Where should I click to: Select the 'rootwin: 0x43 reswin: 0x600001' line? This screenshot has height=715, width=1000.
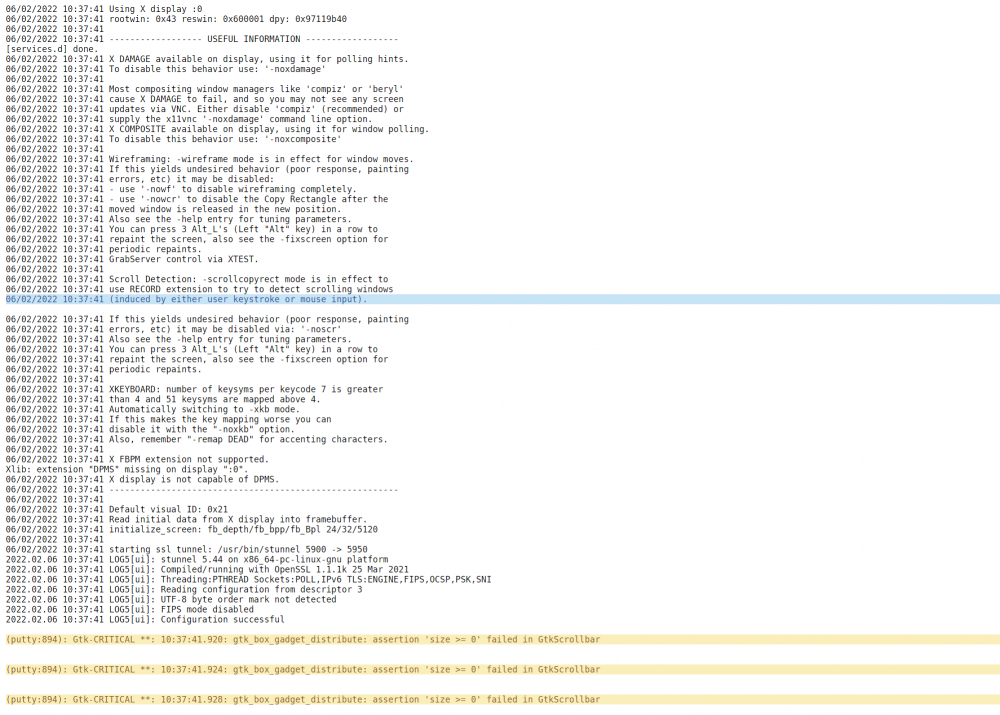(176, 19)
